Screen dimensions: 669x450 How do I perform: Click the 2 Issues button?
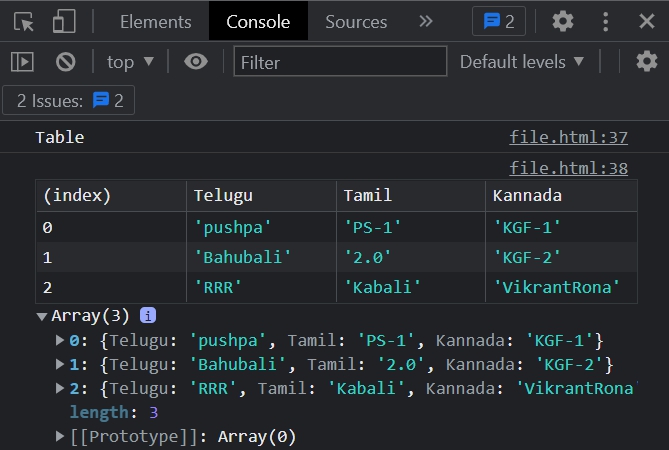pyautogui.click(x=69, y=100)
